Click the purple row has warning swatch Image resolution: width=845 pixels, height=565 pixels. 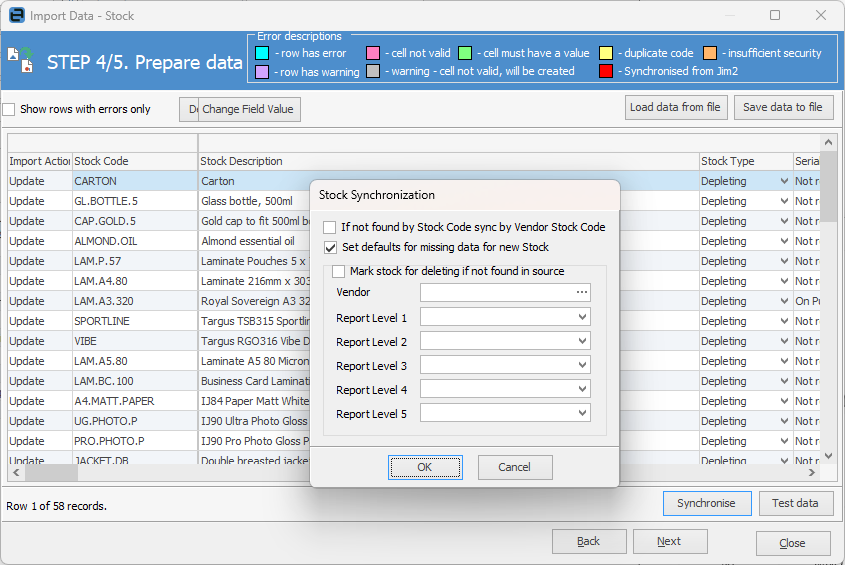coord(262,71)
